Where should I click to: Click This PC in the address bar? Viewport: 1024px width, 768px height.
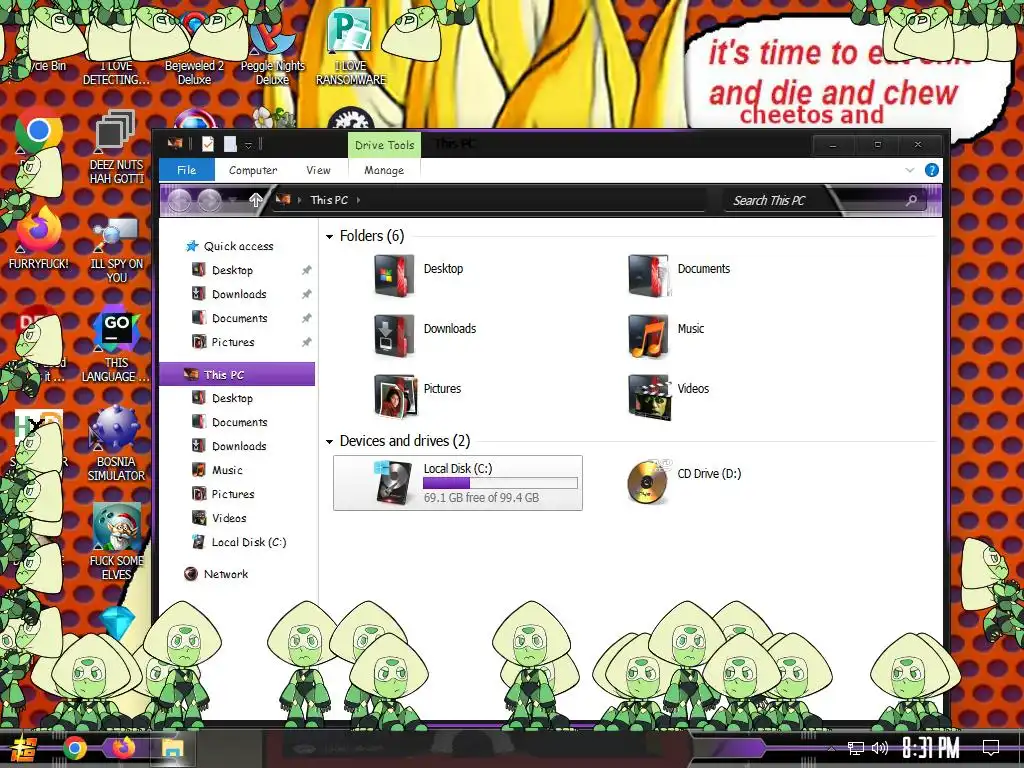(328, 200)
